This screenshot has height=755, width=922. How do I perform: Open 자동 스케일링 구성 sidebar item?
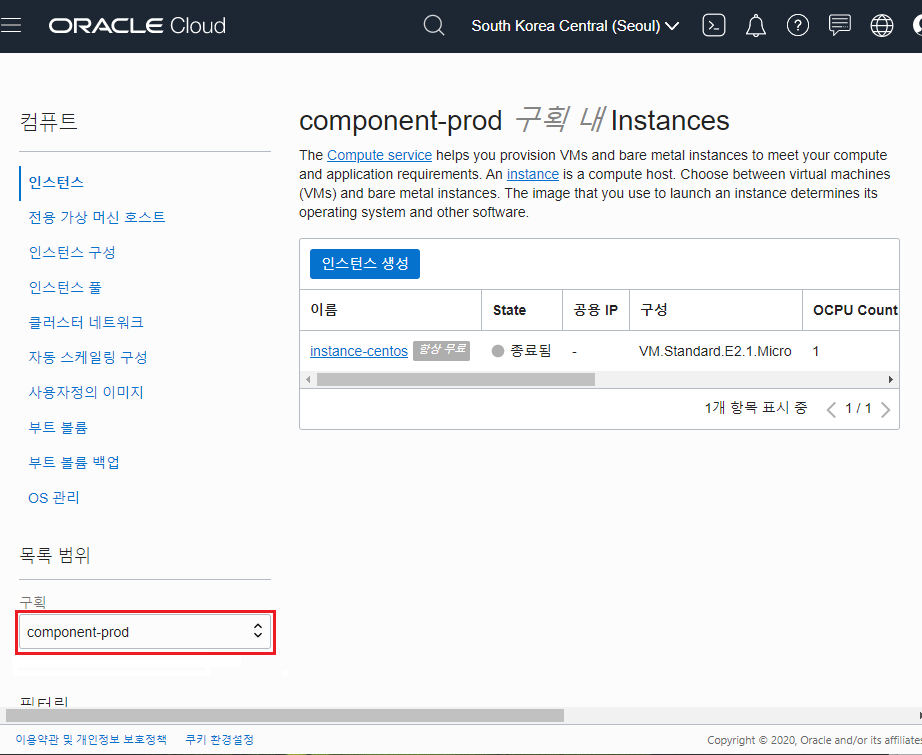(x=88, y=358)
